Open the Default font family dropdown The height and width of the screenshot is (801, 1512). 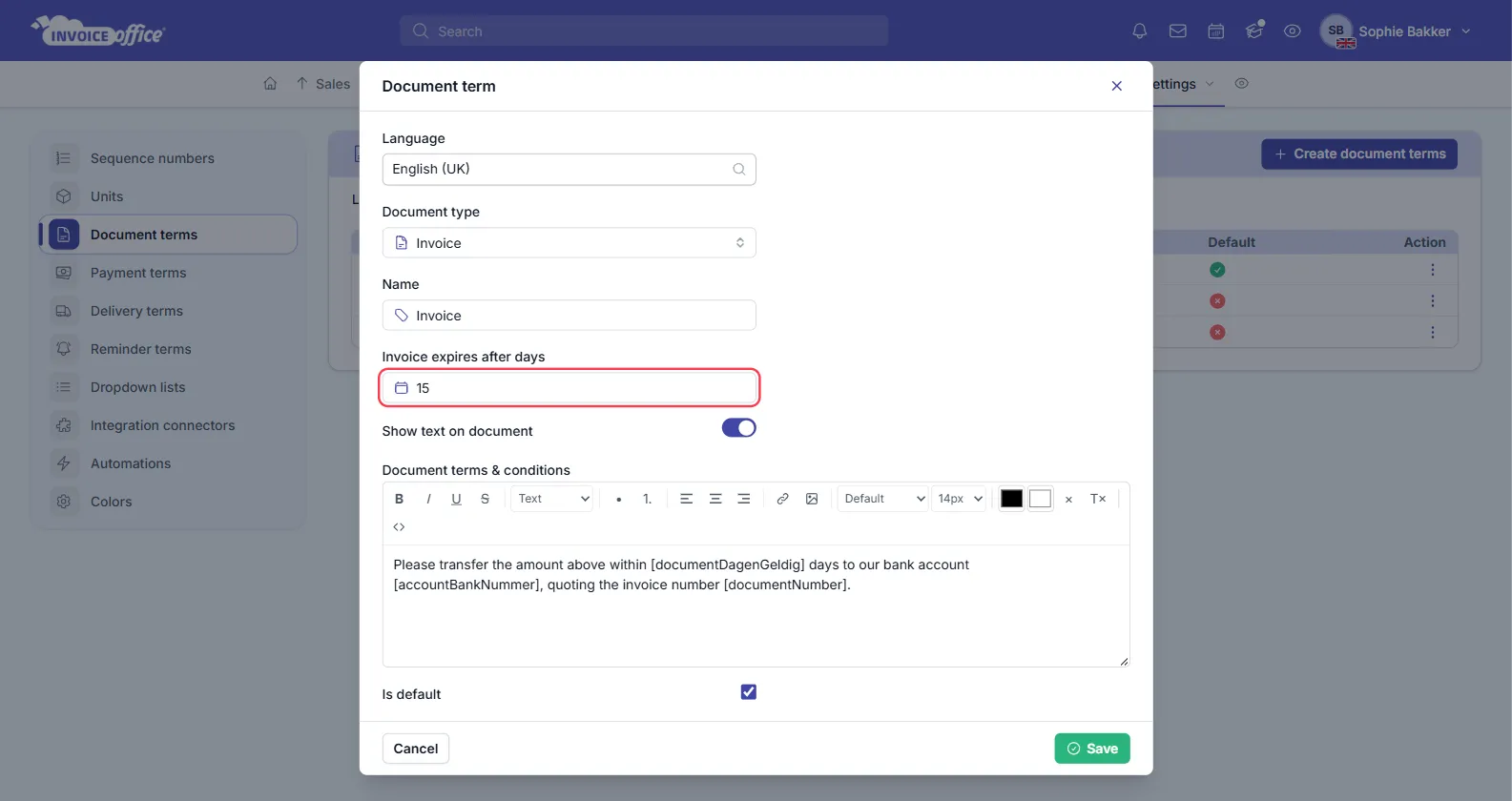[882, 499]
